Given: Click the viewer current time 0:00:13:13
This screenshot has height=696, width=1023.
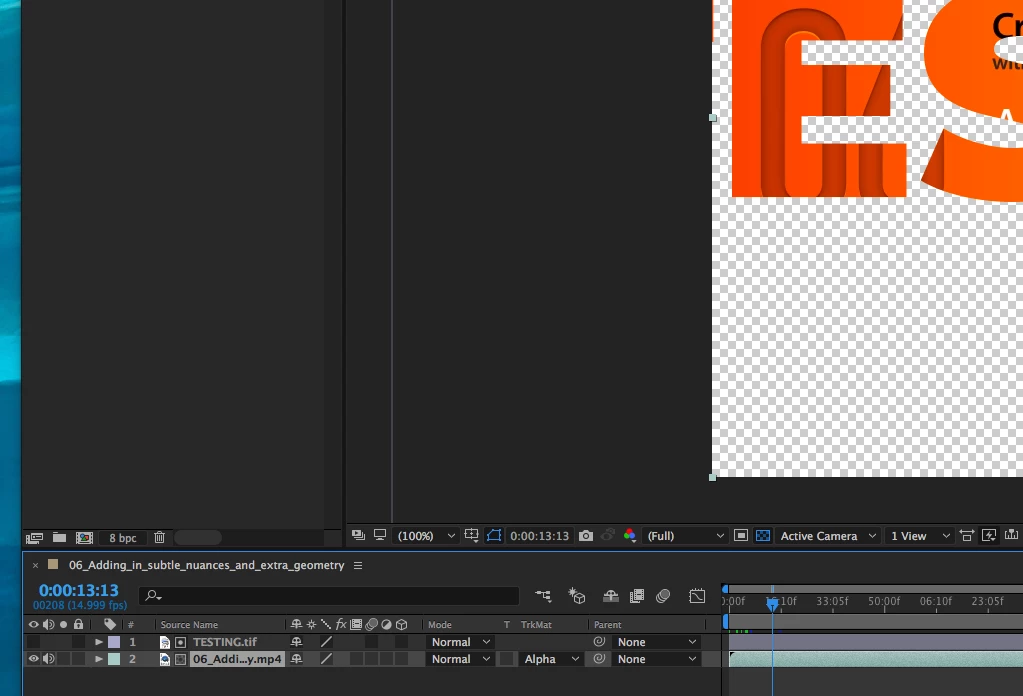Looking at the screenshot, I should click(540, 536).
